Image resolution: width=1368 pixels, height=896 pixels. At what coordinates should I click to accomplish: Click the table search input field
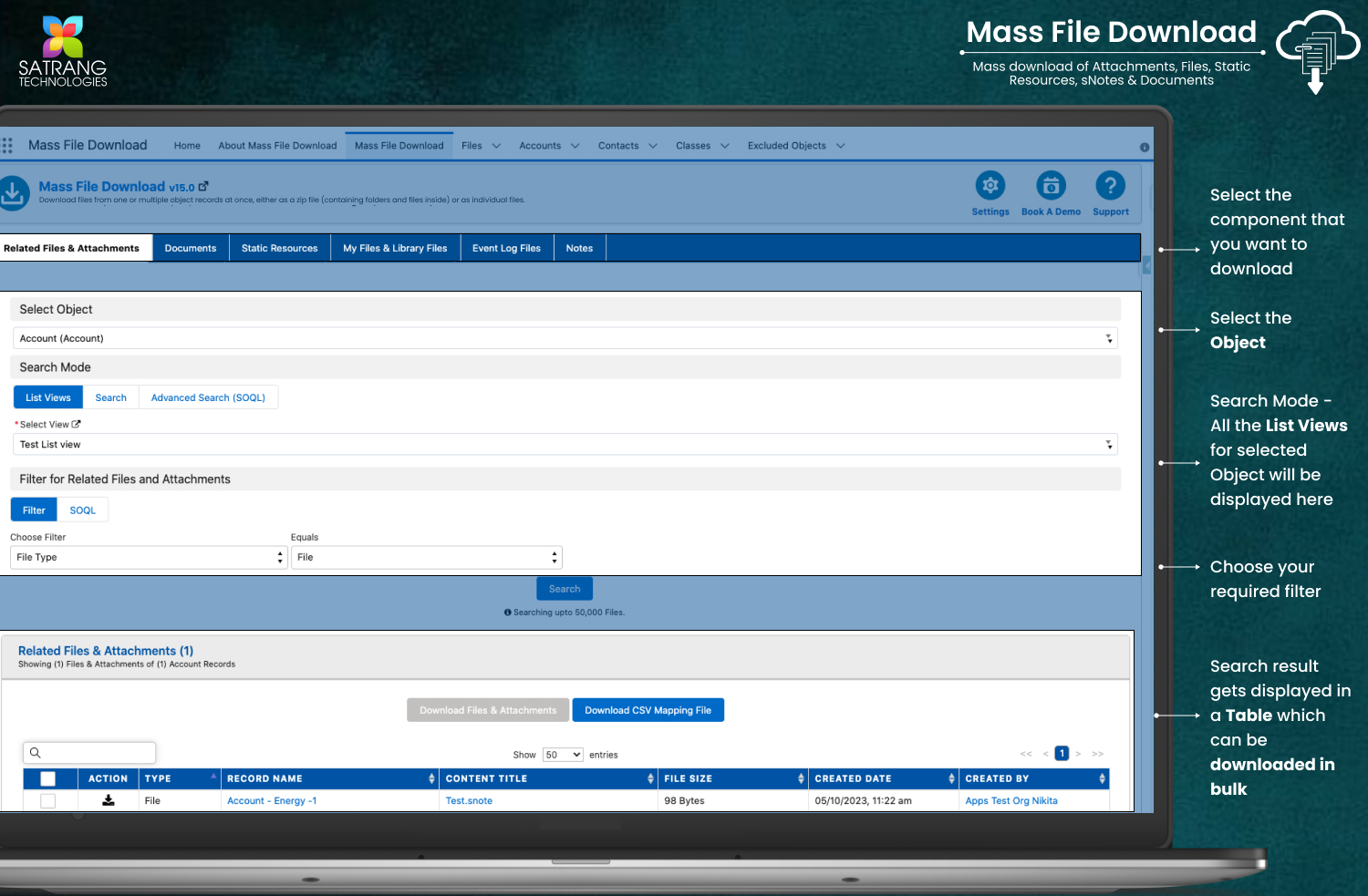[x=98, y=753]
